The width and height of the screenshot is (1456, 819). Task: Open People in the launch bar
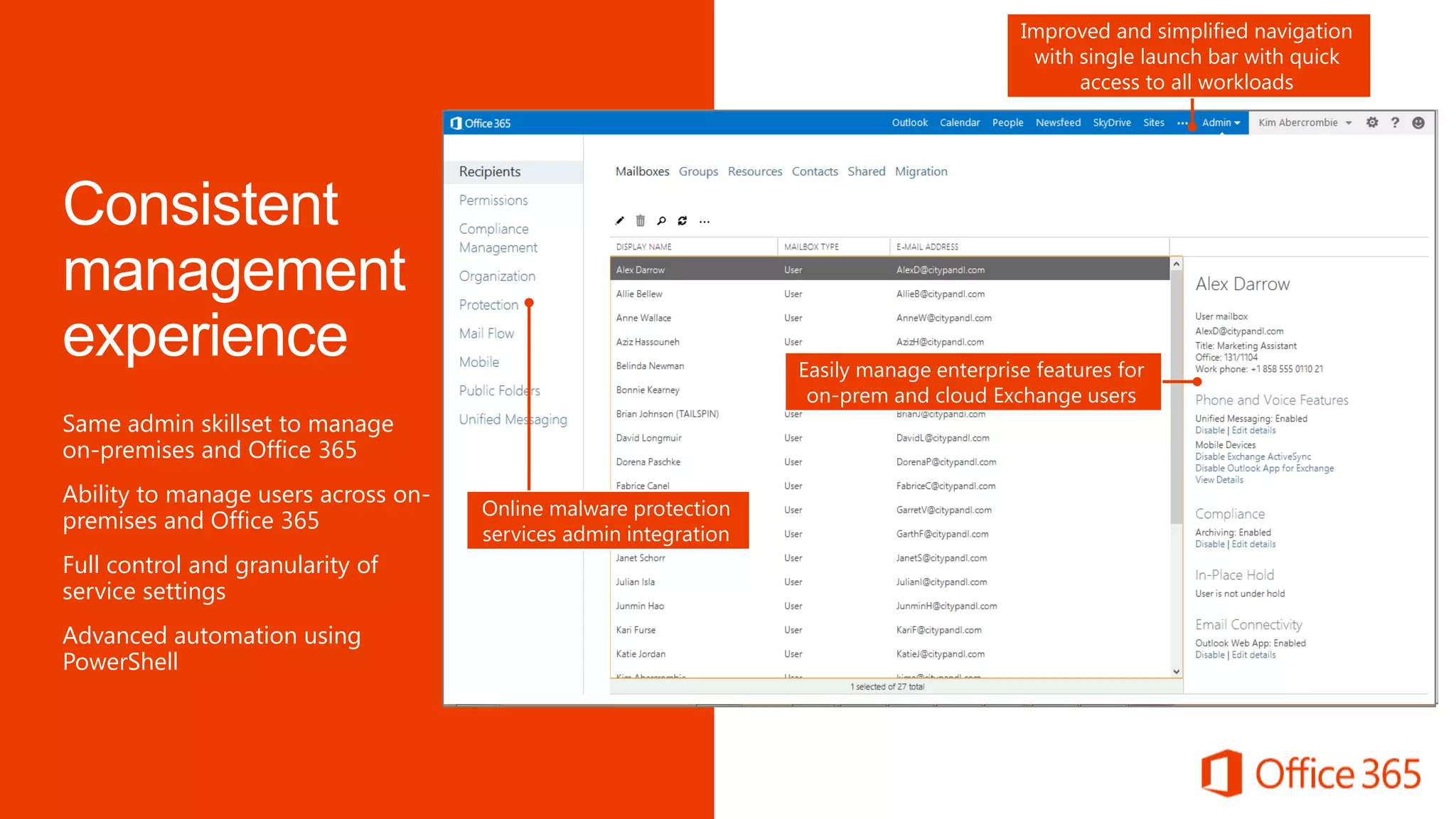pos(1008,122)
